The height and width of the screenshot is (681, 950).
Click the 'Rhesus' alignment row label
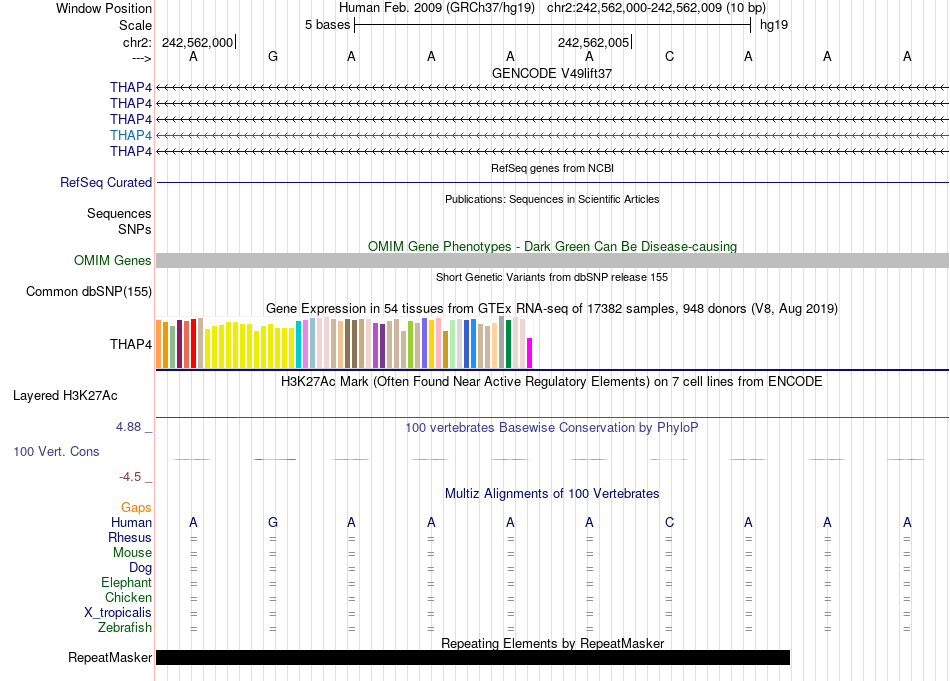(130, 537)
